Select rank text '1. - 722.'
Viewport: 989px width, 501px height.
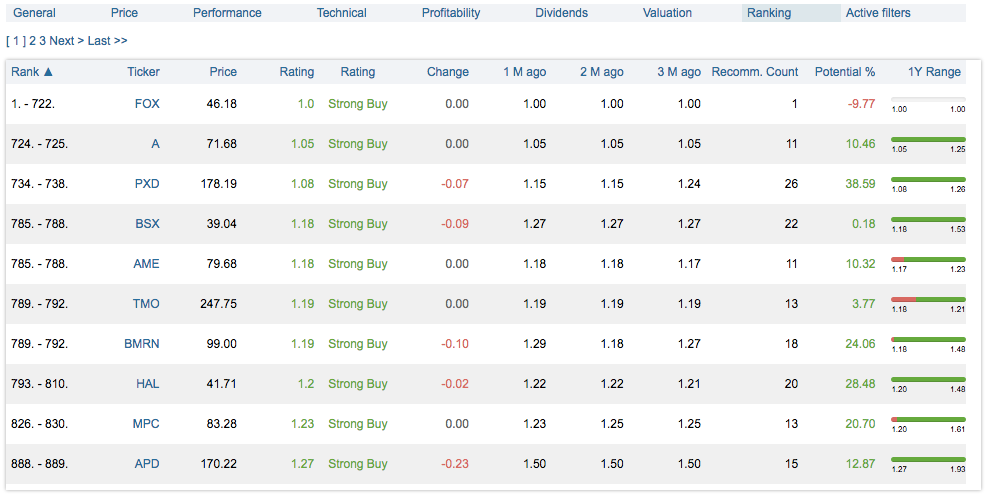coord(33,104)
